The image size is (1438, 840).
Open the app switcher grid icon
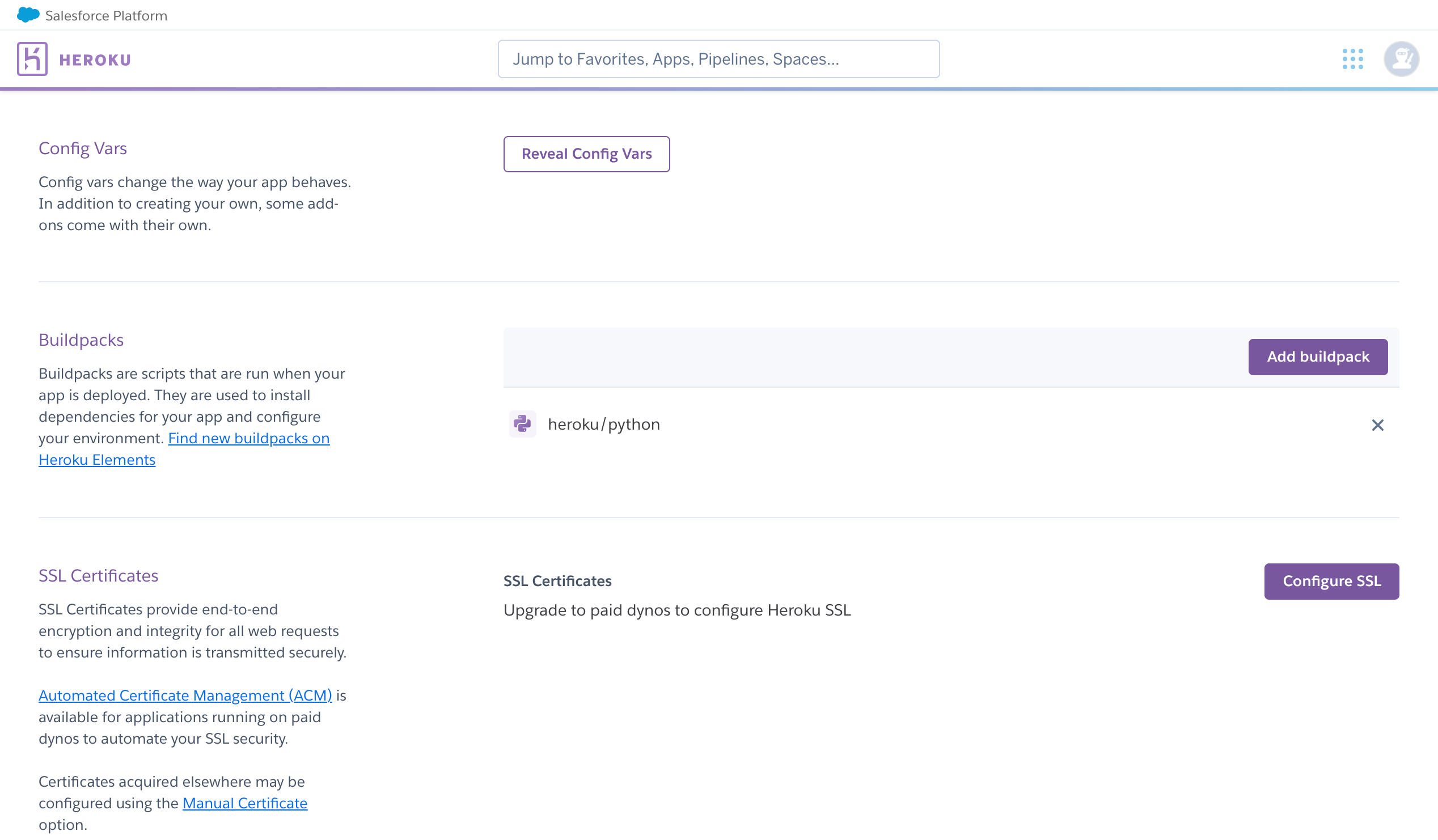pos(1352,59)
